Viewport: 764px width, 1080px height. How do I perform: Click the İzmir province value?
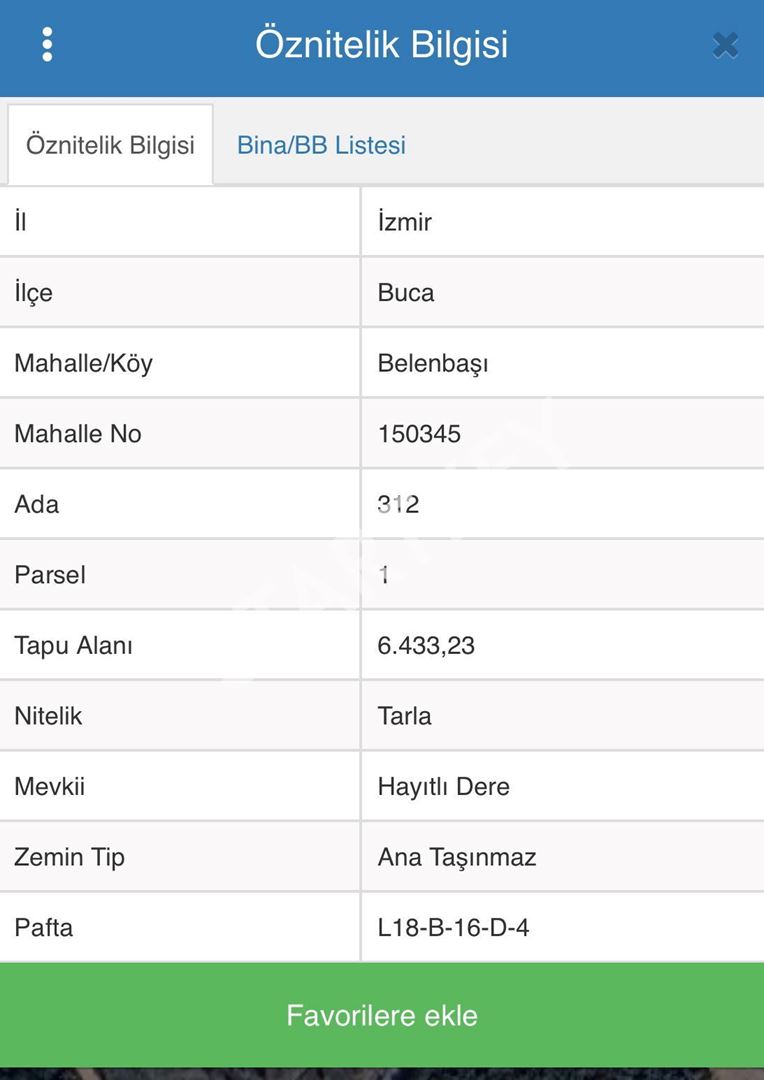pyautogui.click(x=405, y=222)
